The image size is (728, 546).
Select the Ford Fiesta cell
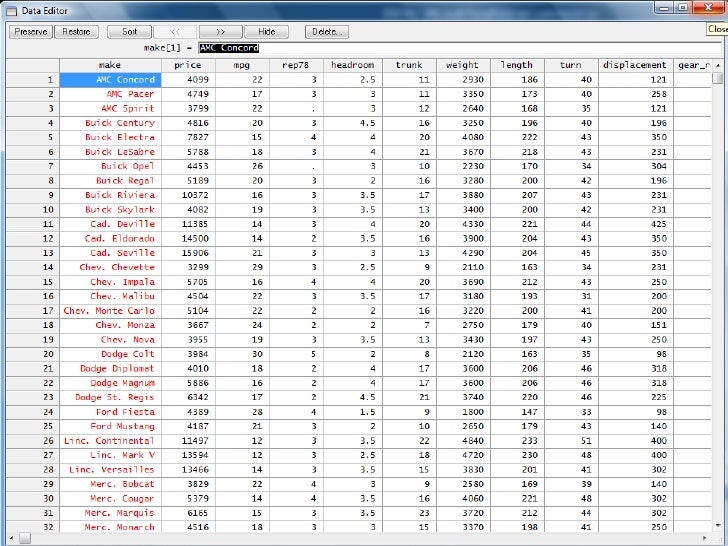110,412
